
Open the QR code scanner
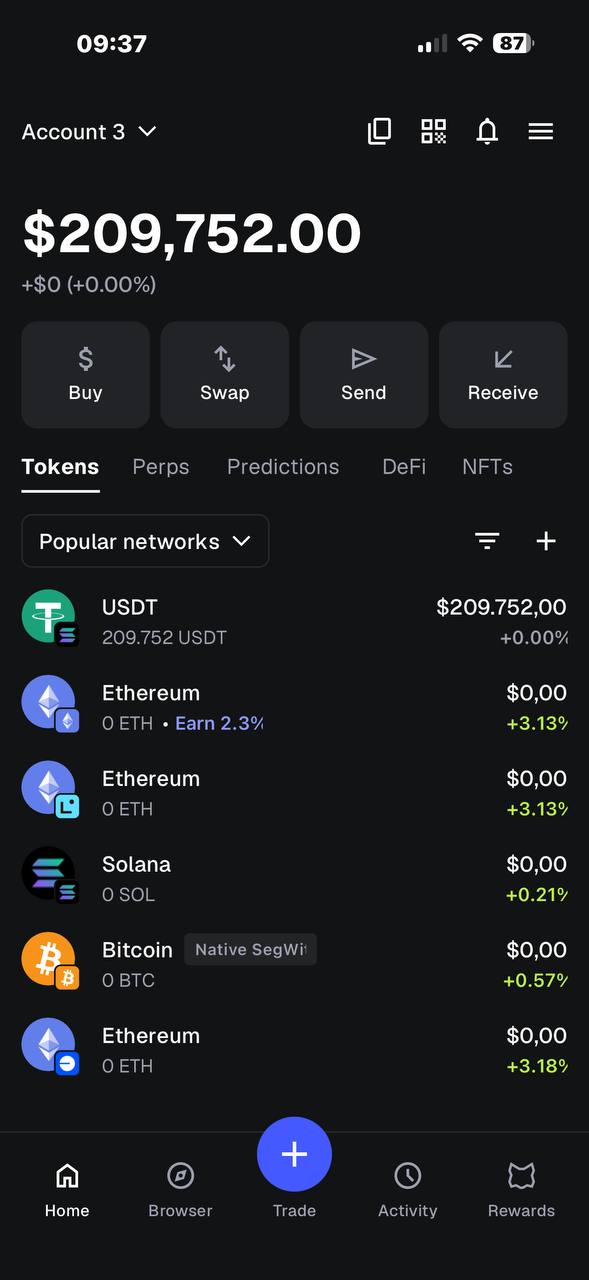(433, 131)
